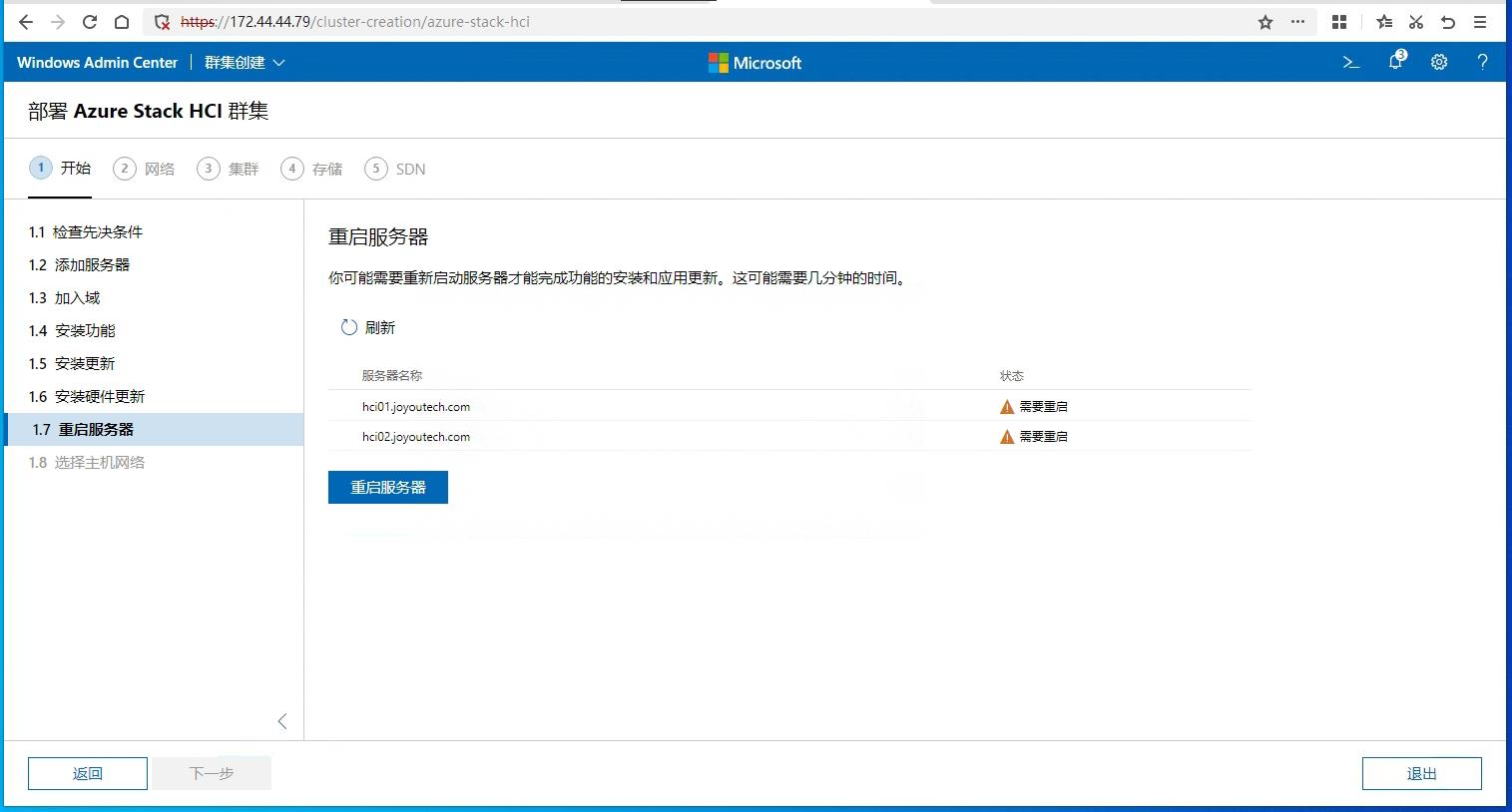The width and height of the screenshot is (1512, 812).
Task: Open the browser apps grid icon
Action: pos(1339,22)
